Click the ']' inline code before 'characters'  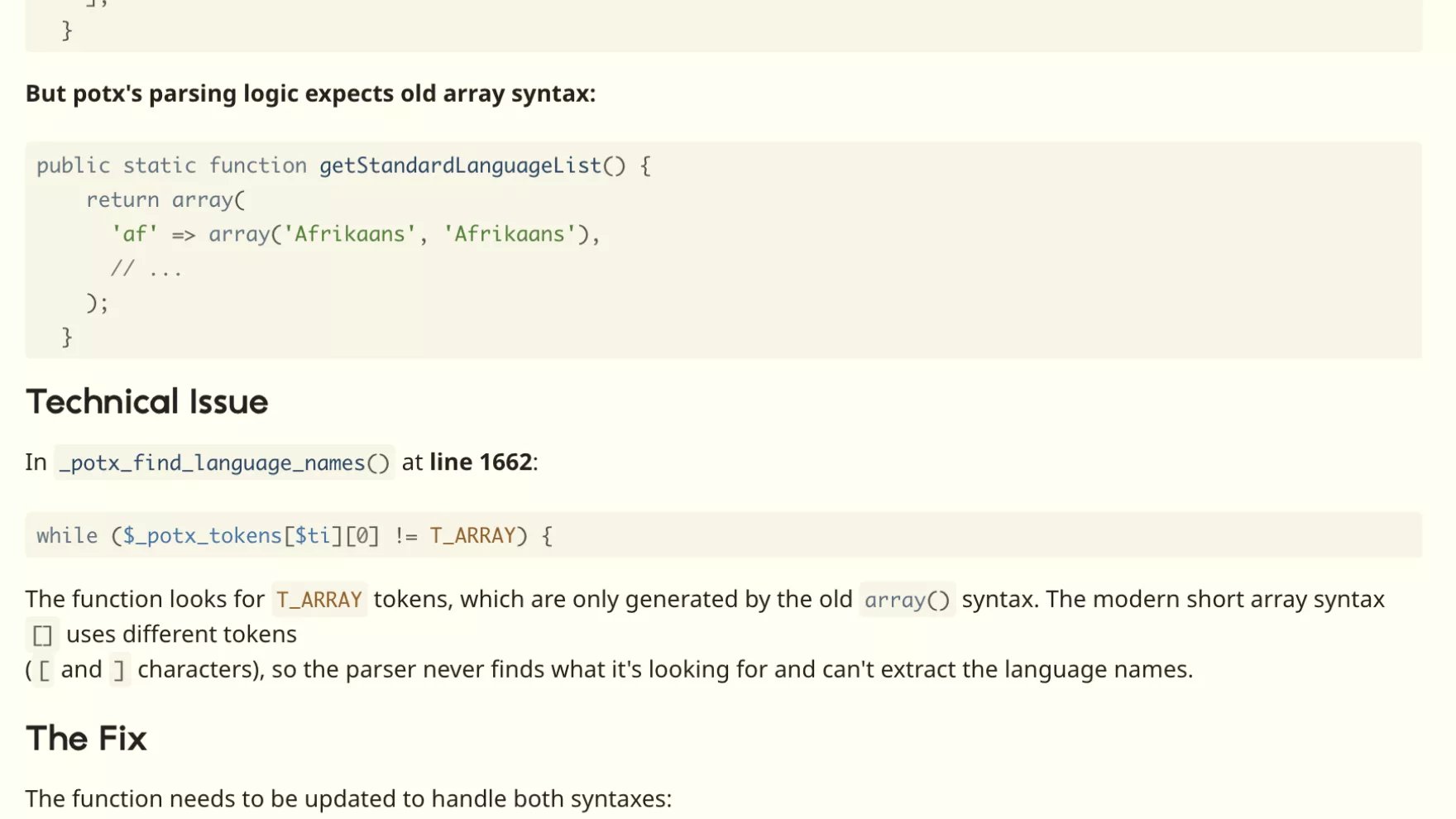pos(119,670)
